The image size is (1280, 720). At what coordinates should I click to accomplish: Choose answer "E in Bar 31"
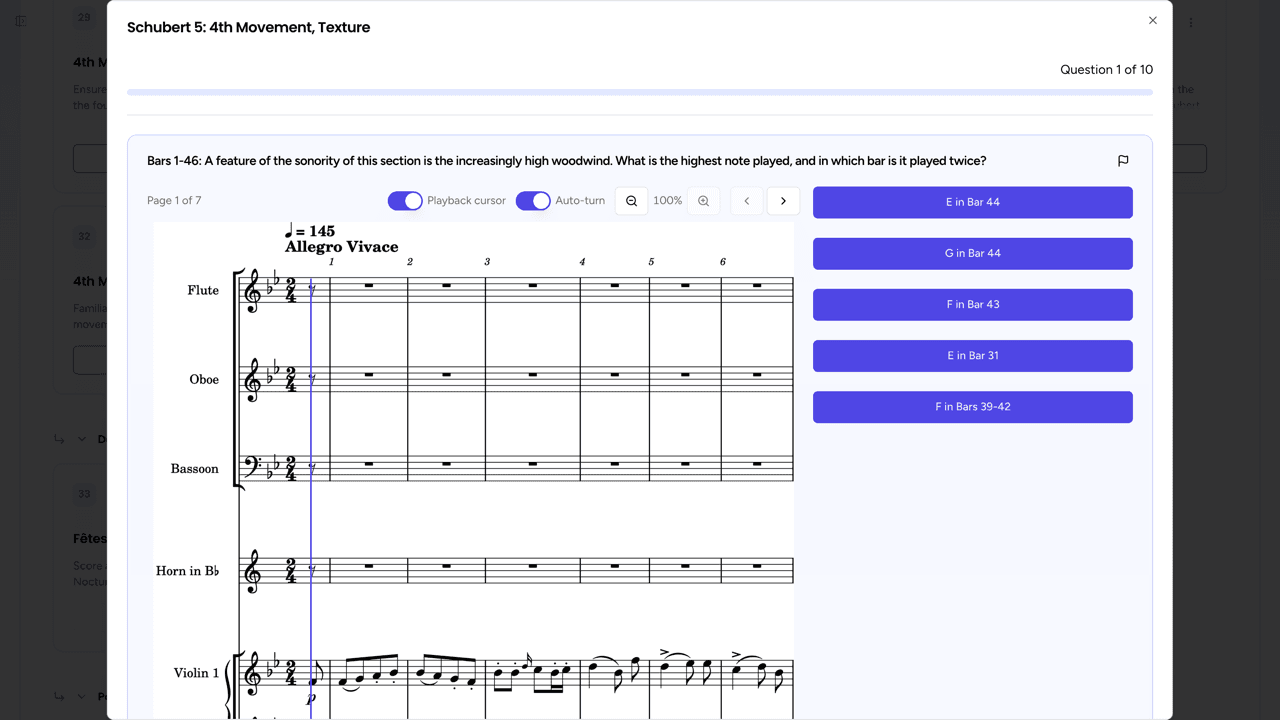click(973, 355)
